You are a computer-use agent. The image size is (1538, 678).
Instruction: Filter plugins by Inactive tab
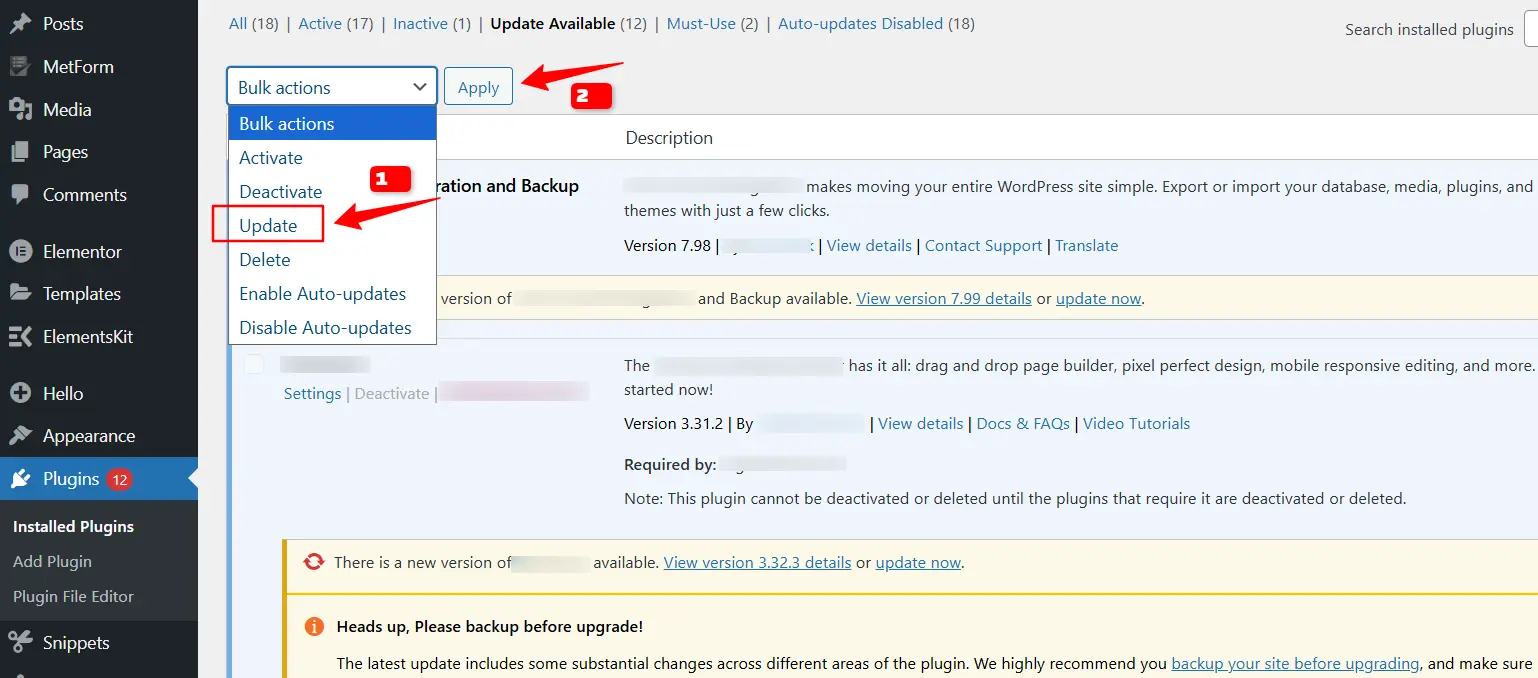[420, 23]
